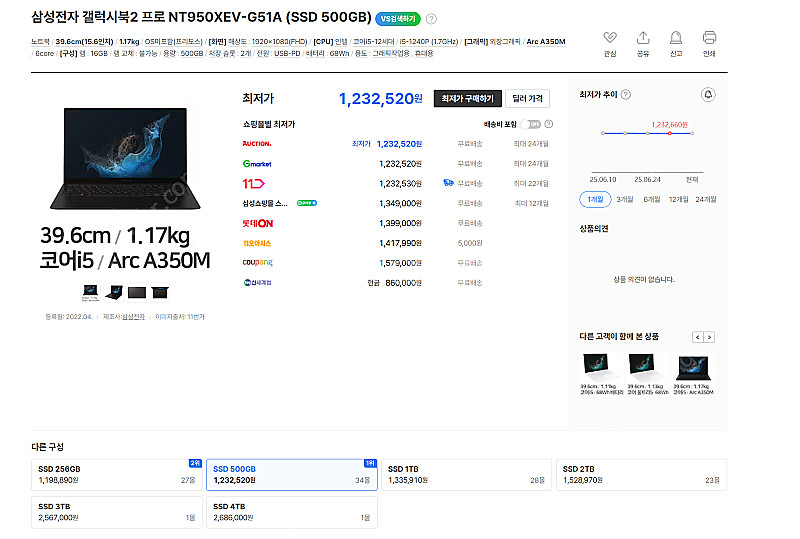The width and height of the screenshot is (800, 539).
Task: Show next related products with right arrow
Action: point(709,337)
